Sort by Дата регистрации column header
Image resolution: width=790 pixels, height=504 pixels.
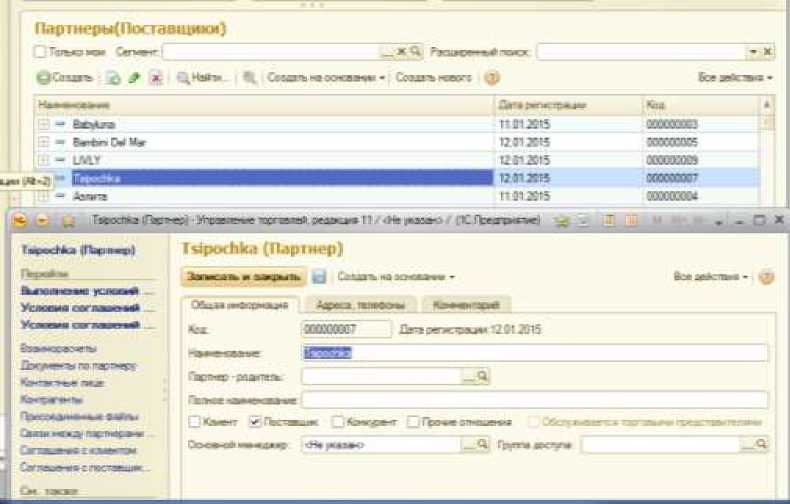point(568,105)
